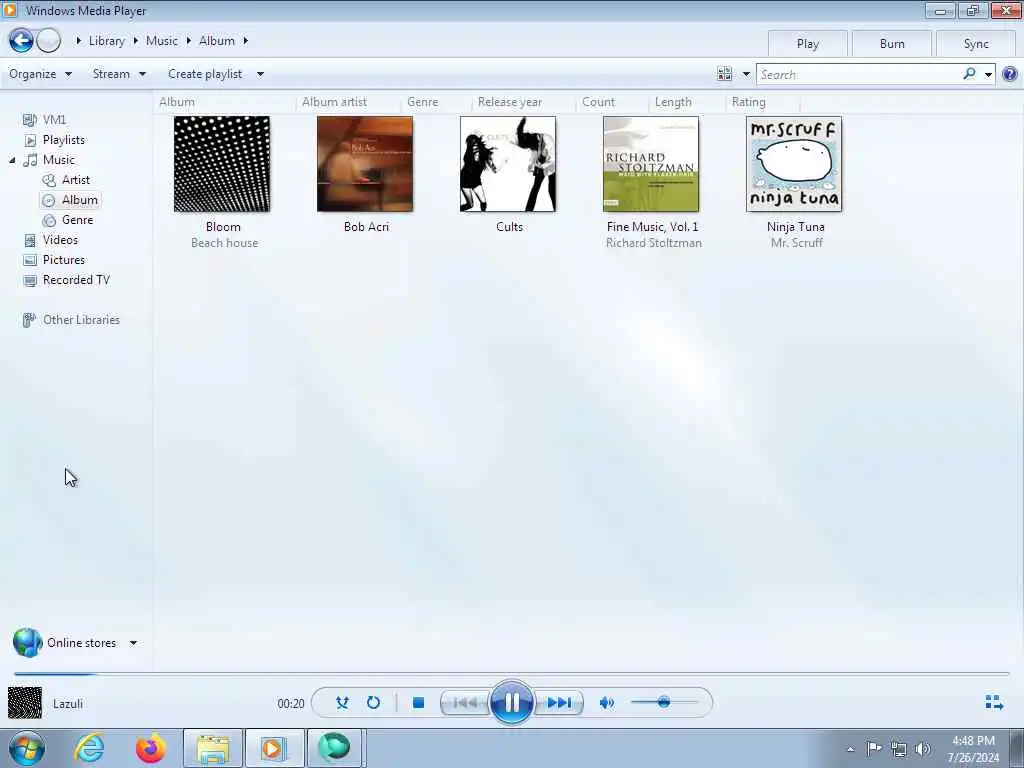
Task: Click Library in the breadcrumb
Action: point(106,40)
